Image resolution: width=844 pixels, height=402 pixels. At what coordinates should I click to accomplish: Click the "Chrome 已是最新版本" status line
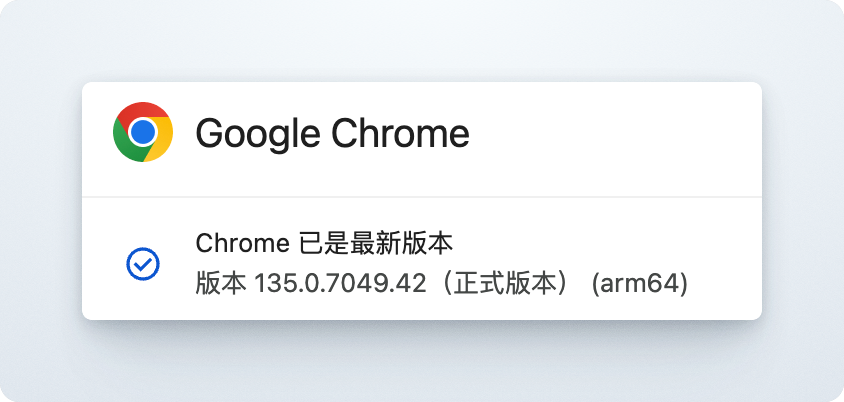324,244
